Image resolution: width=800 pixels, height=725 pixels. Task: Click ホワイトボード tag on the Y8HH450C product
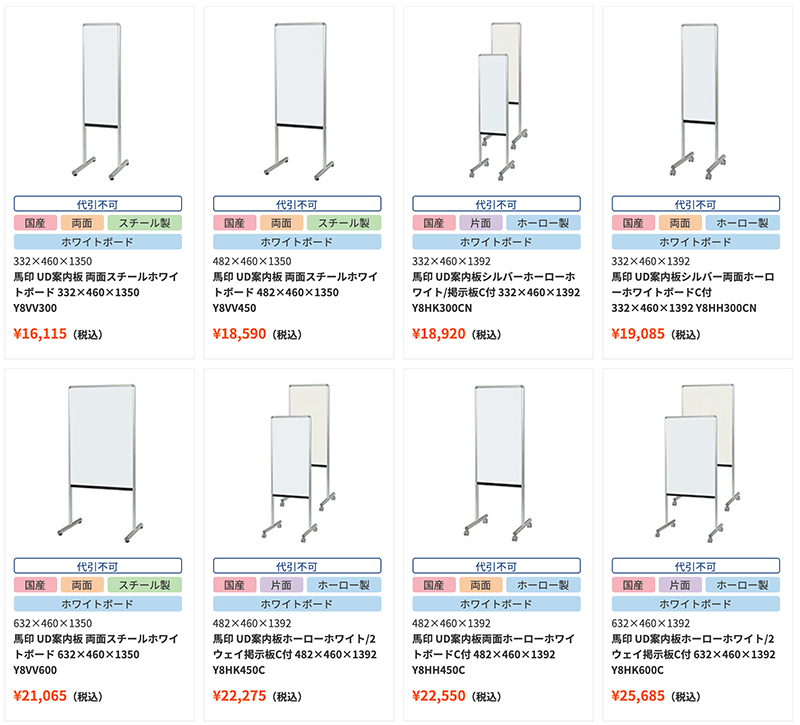pos(496,604)
